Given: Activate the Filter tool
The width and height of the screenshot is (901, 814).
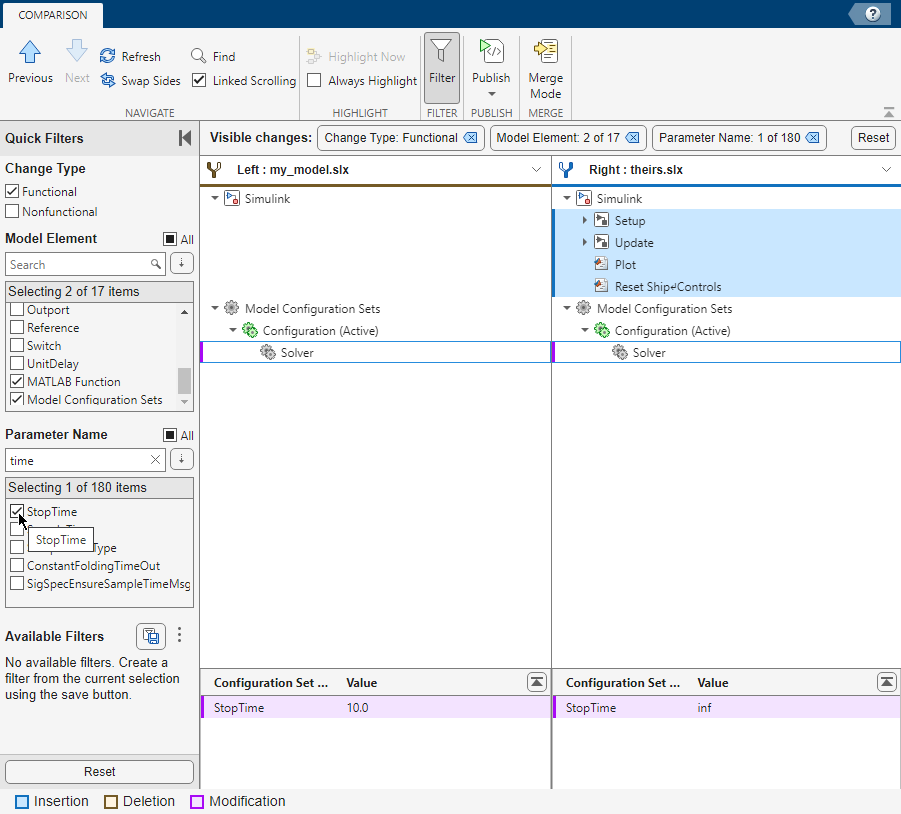Looking at the screenshot, I should coord(441,67).
